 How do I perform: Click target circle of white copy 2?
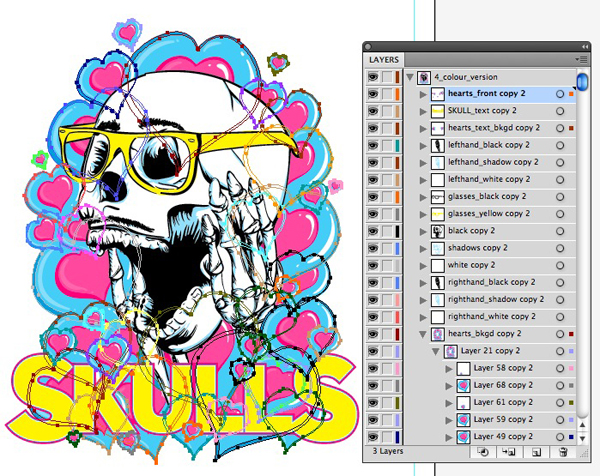pyautogui.click(x=560, y=265)
